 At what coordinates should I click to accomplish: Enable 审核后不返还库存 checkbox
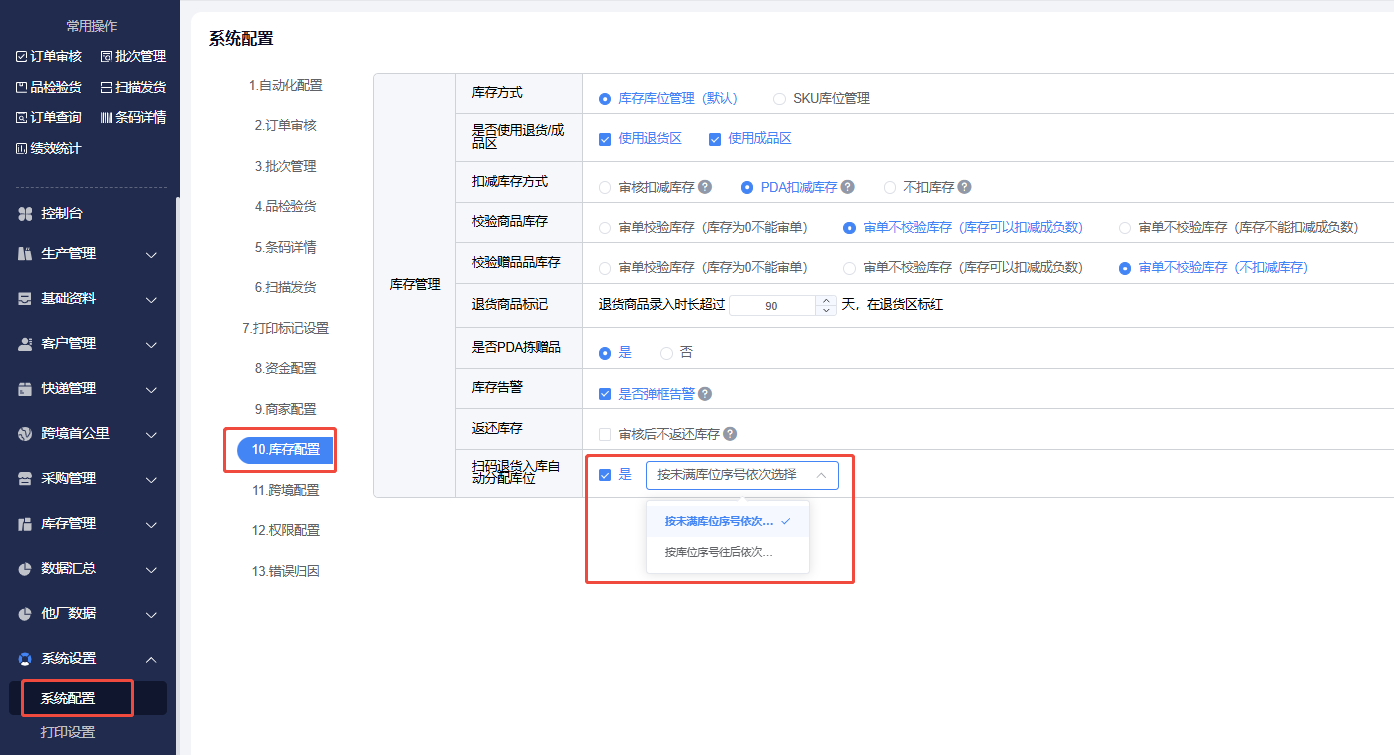click(605, 434)
